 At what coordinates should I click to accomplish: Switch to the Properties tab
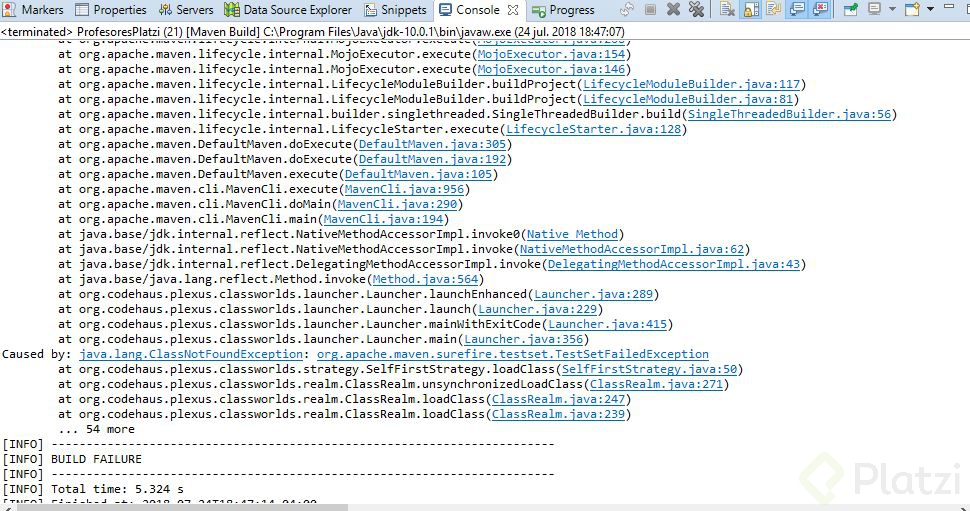coord(111,10)
